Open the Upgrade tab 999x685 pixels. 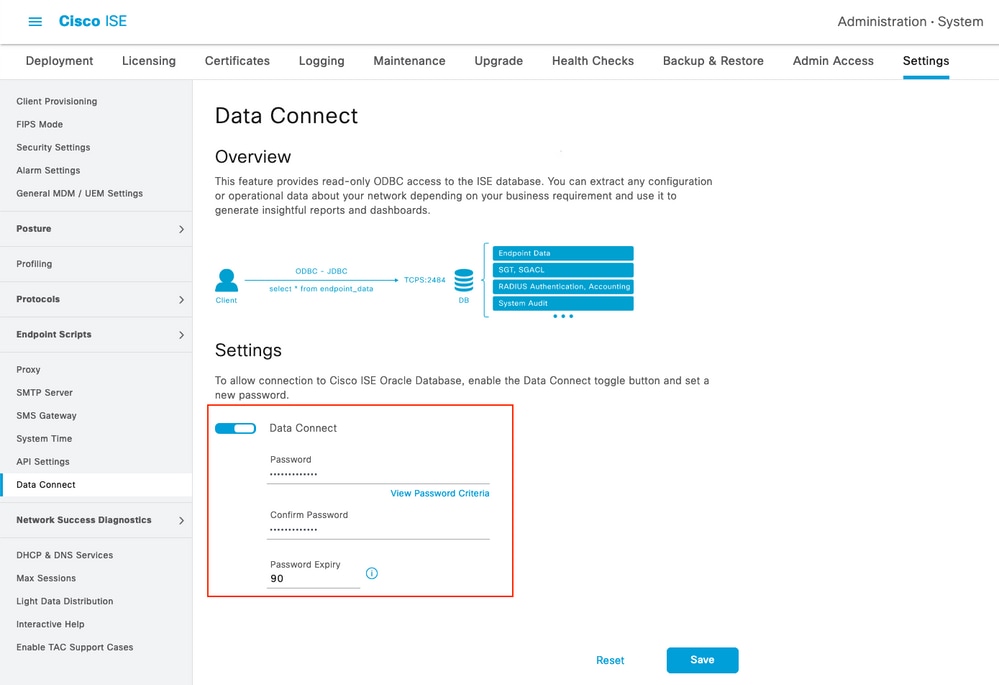498,61
